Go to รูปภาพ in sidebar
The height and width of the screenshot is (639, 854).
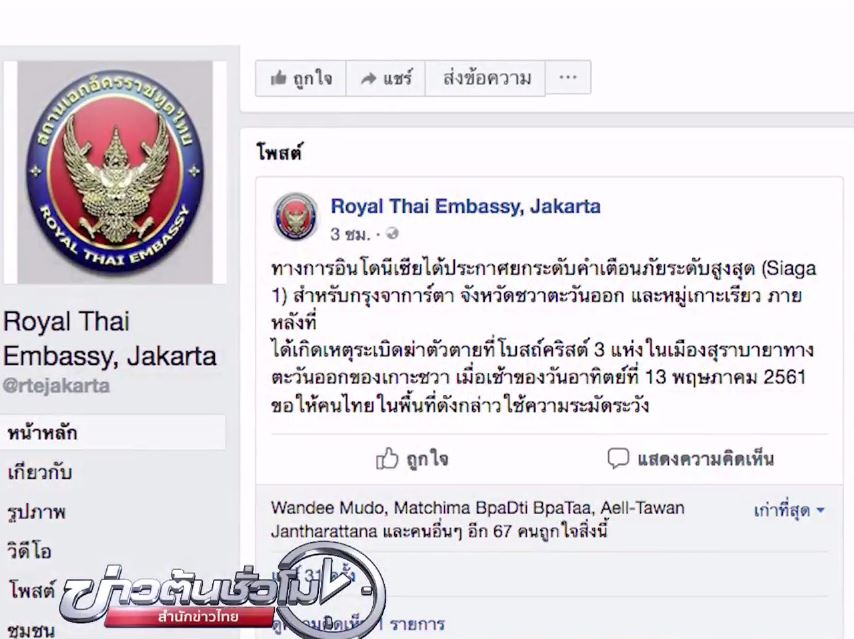36,512
